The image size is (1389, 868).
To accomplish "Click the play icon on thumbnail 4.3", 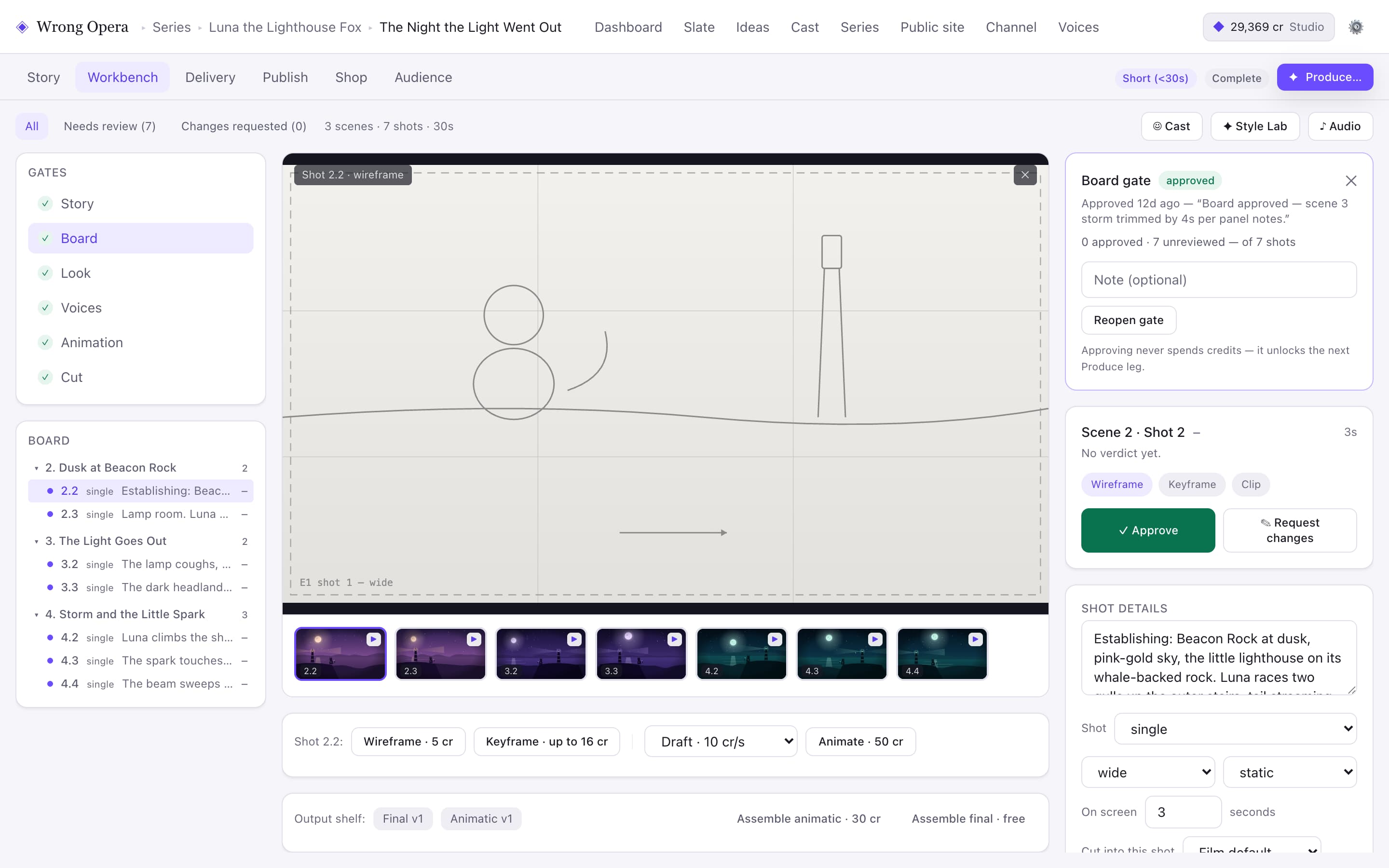I will (875, 639).
